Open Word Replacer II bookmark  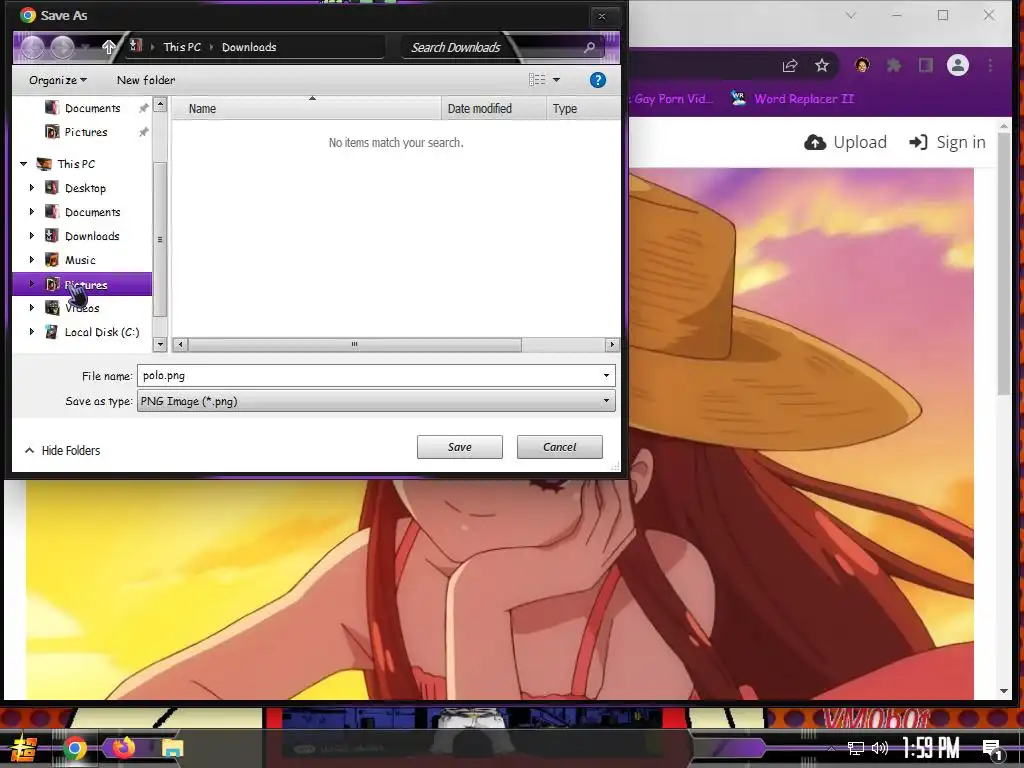pos(792,99)
